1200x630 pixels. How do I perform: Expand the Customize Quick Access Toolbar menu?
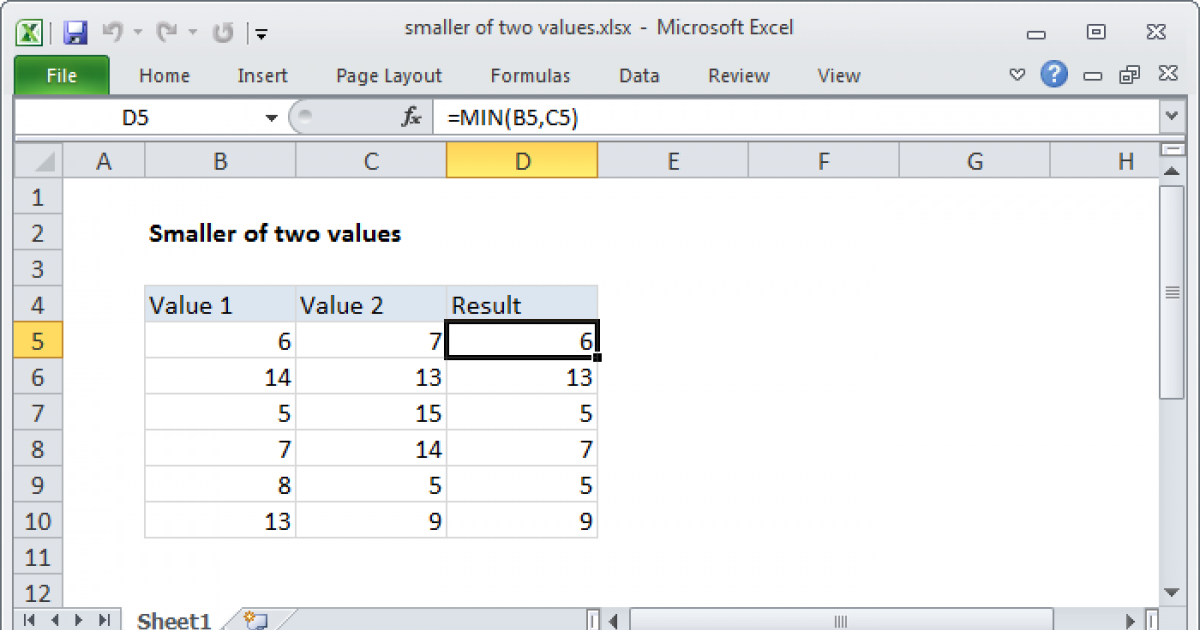pyautogui.click(x=261, y=33)
